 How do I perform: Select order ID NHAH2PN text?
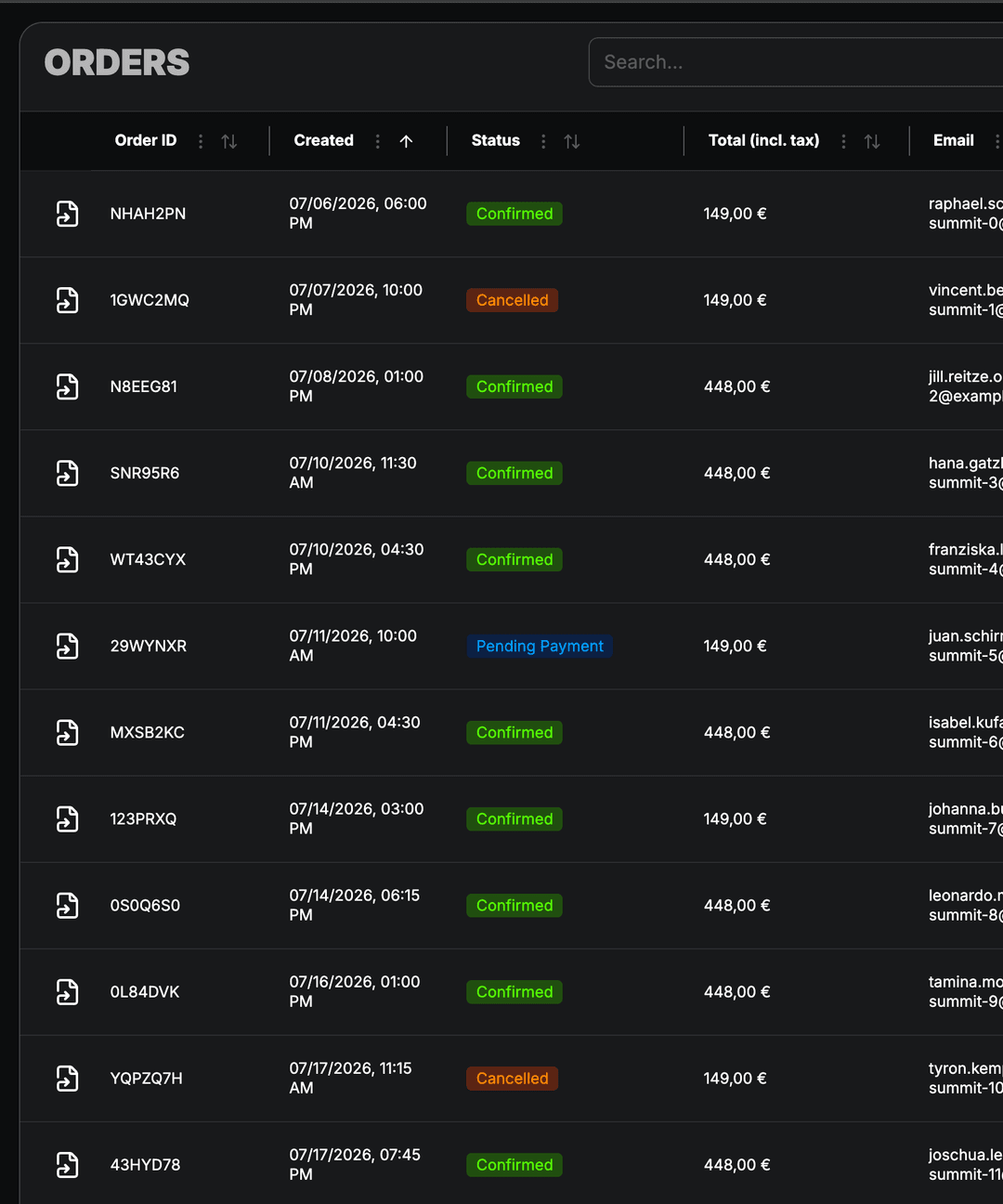(148, 214)
